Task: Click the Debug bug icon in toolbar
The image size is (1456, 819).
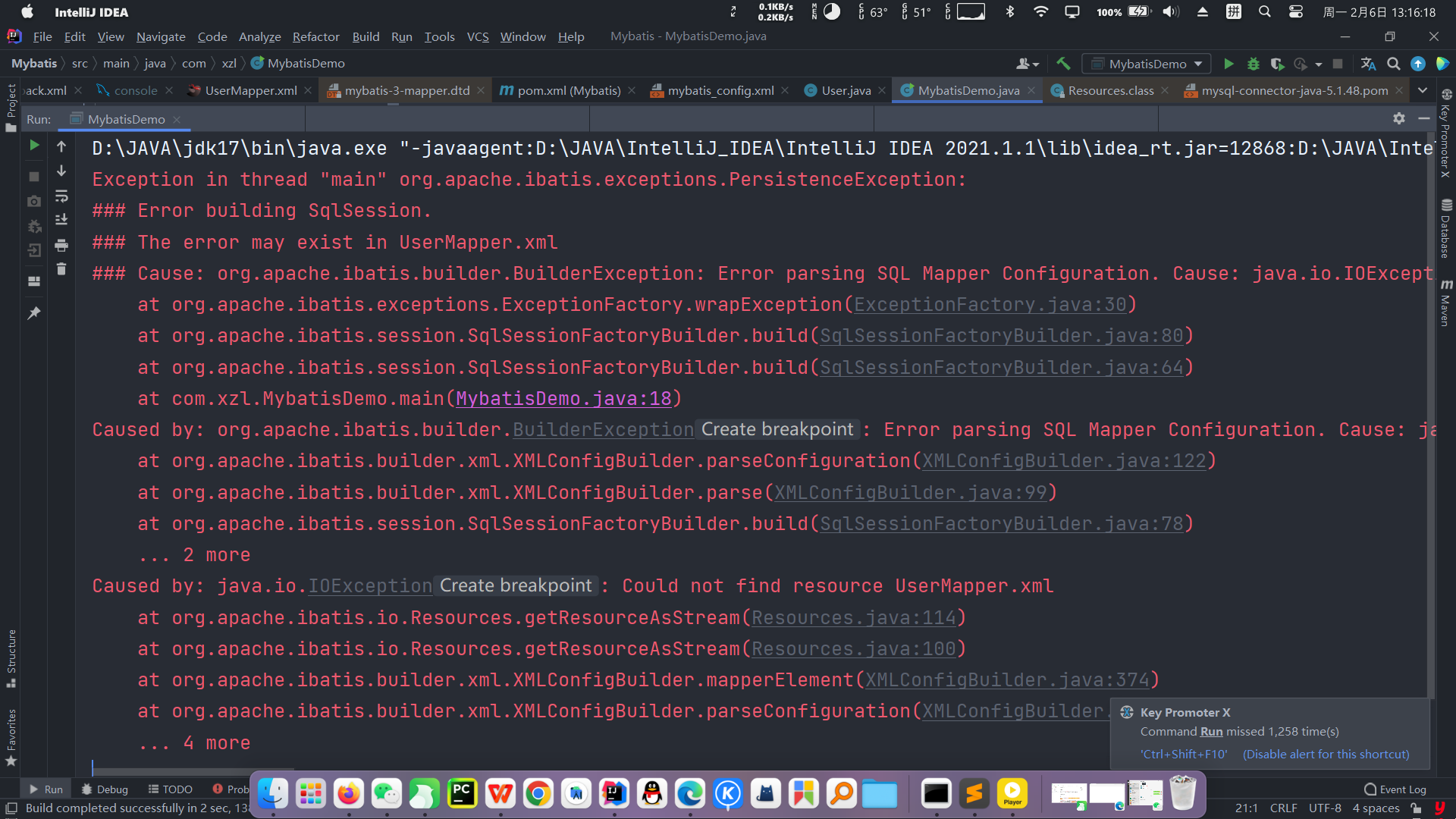Action: coord(1254,64)
